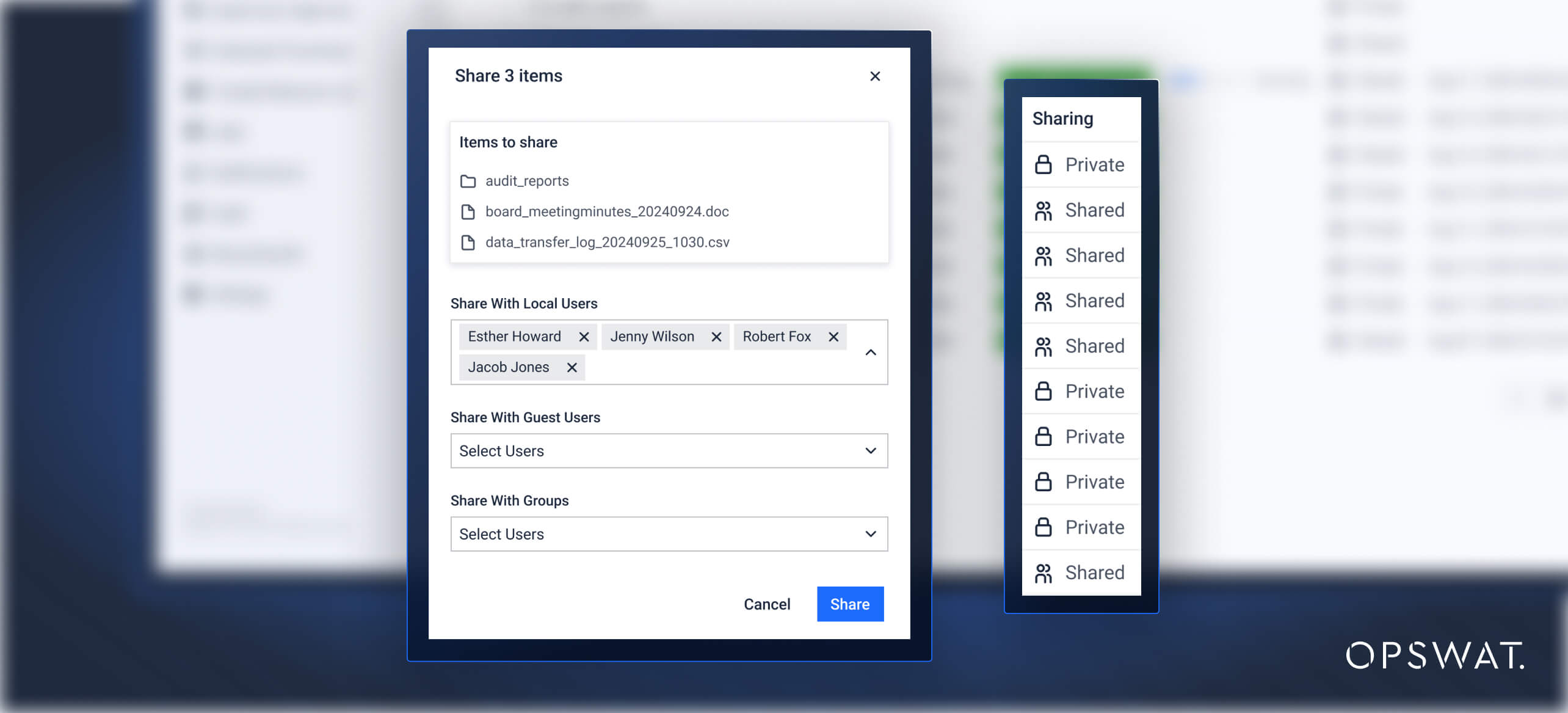Click the Share button to confirm sharing
1568x713 pixels.
coord(850,604)
